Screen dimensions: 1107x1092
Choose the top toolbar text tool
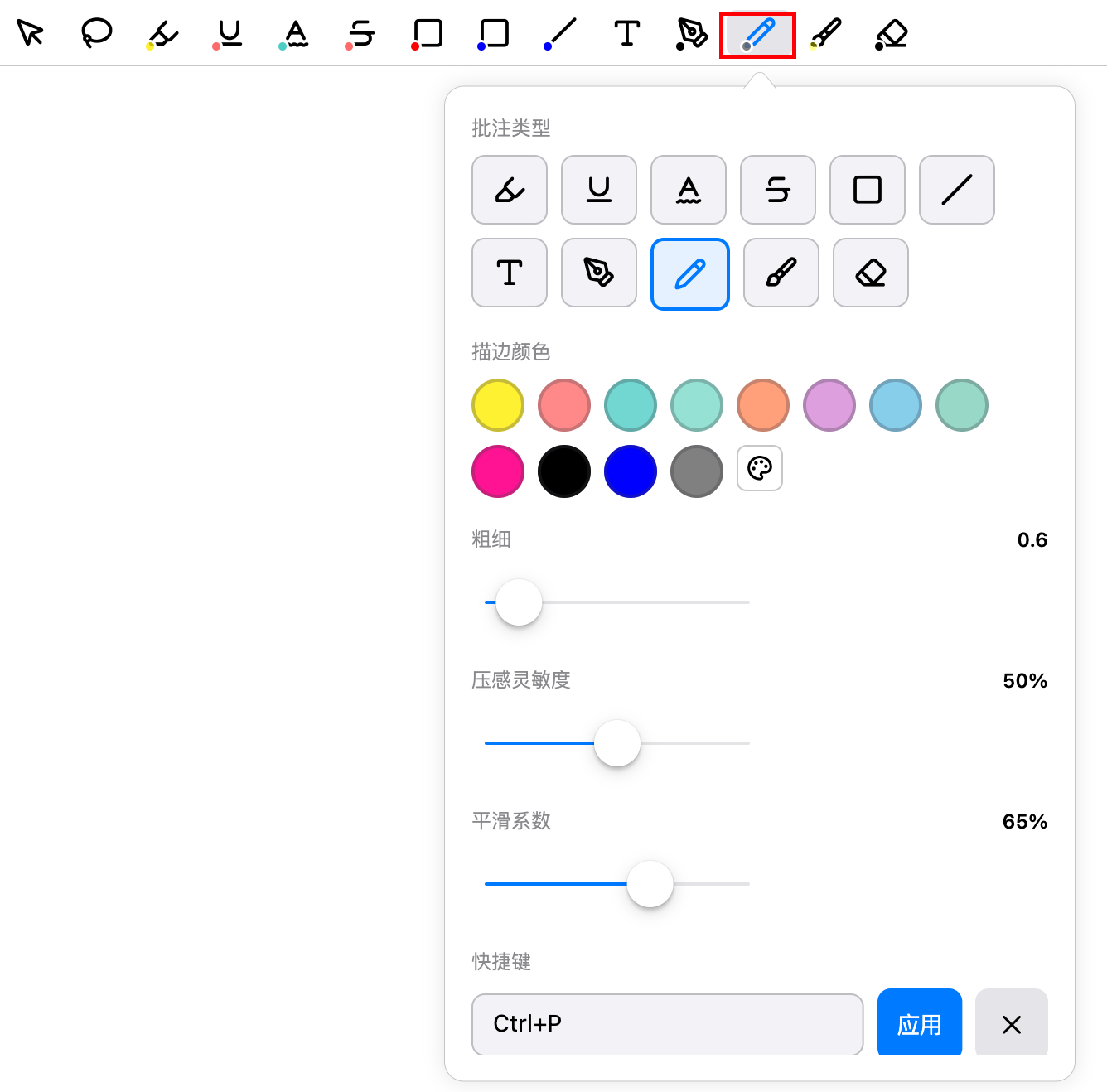click(x=626, y=33)
